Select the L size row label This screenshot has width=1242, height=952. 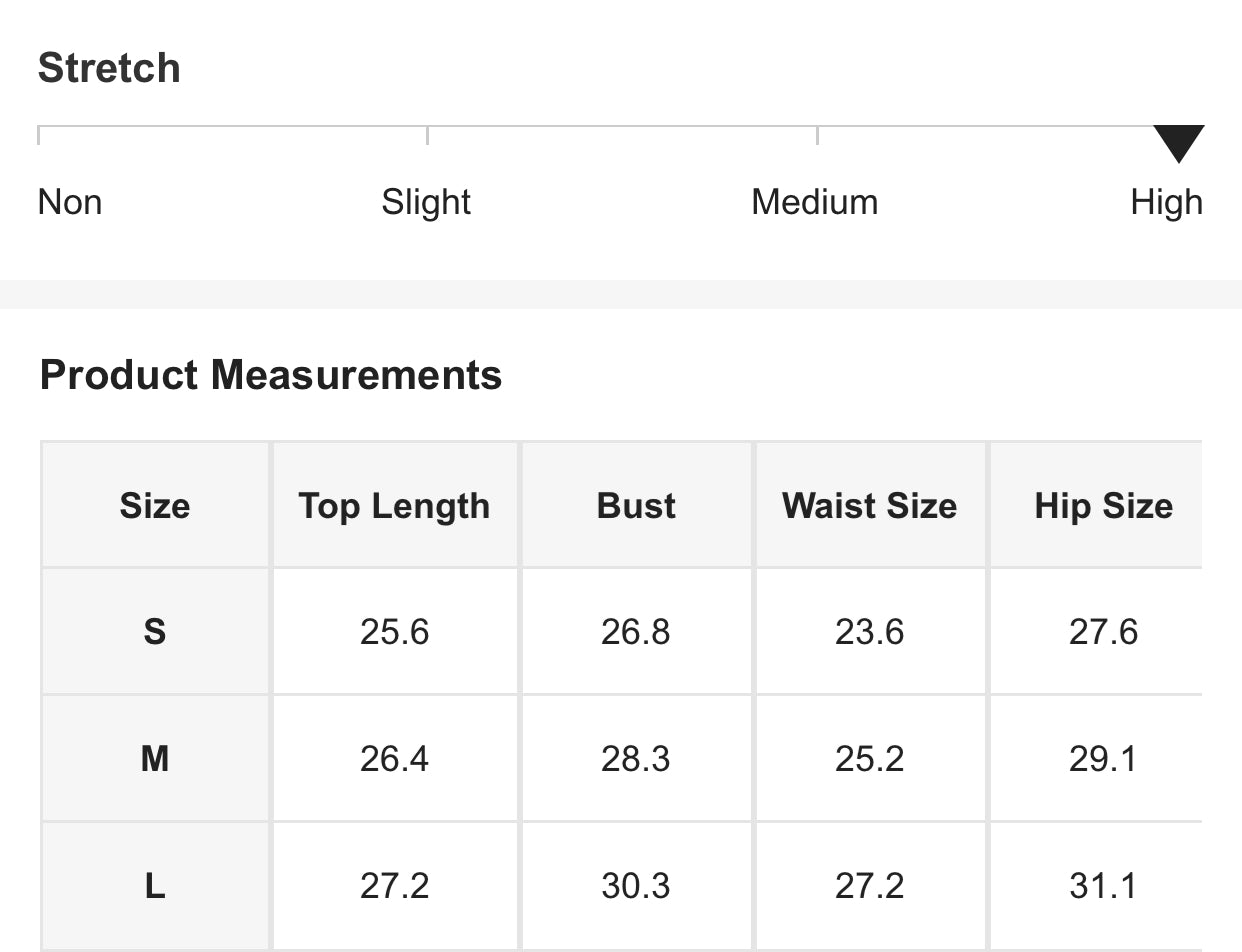[155, 886]
